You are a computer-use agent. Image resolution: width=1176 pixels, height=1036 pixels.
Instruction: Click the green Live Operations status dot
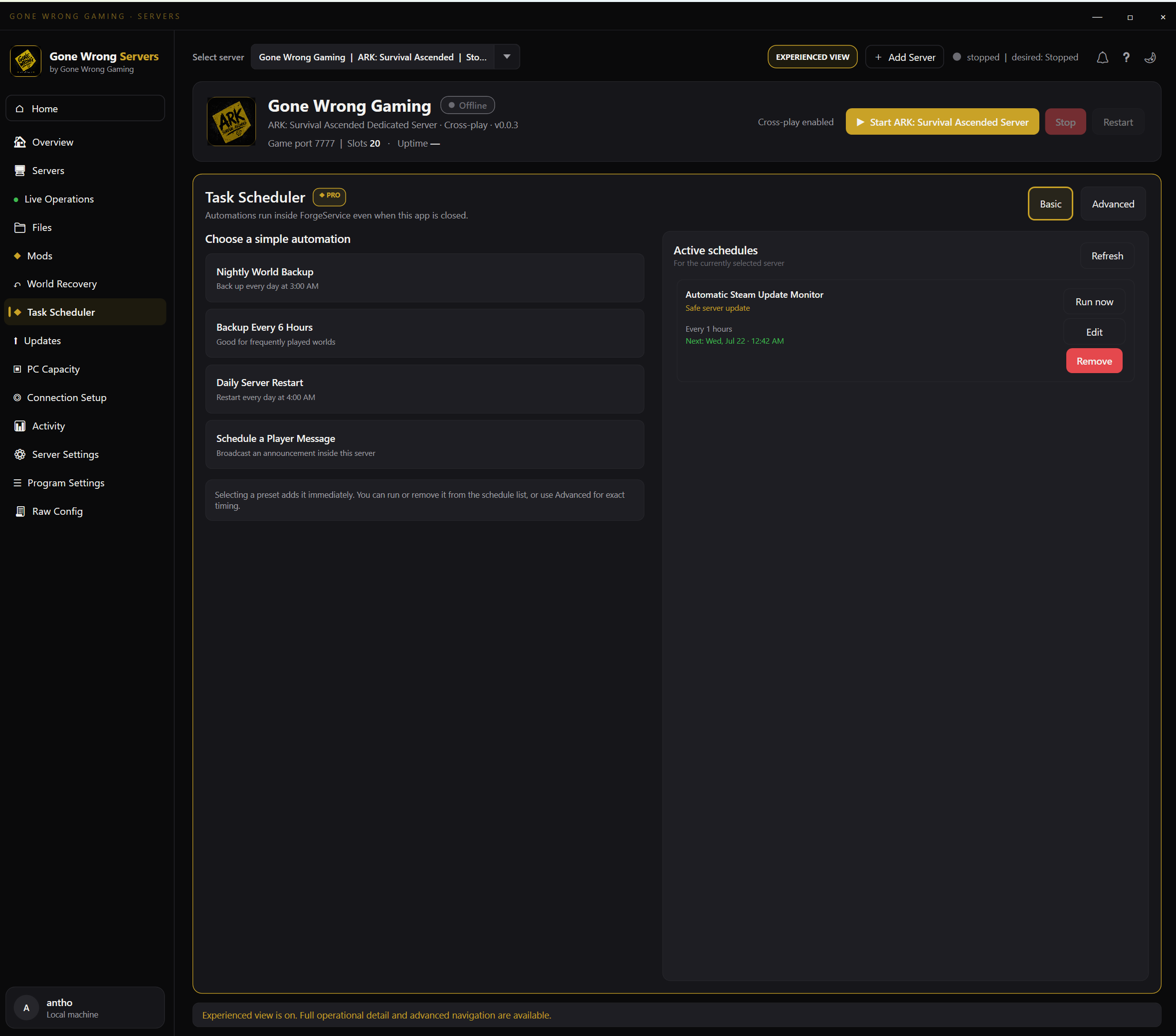(x=16, y=200)
